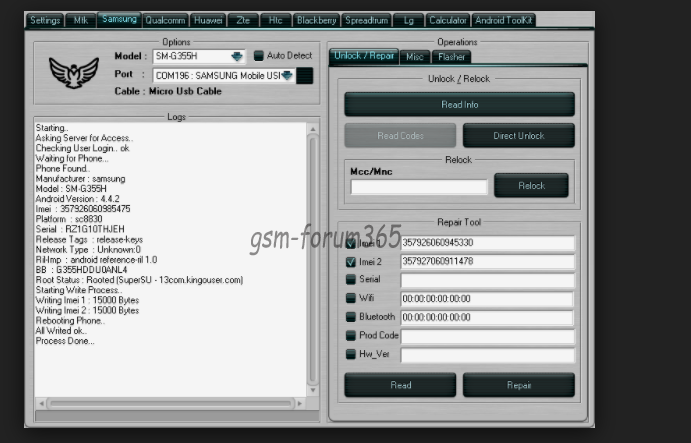This screenshot has height=443, width=691.
Task: Click the dark square button beside Port
Action: point(305,75)
